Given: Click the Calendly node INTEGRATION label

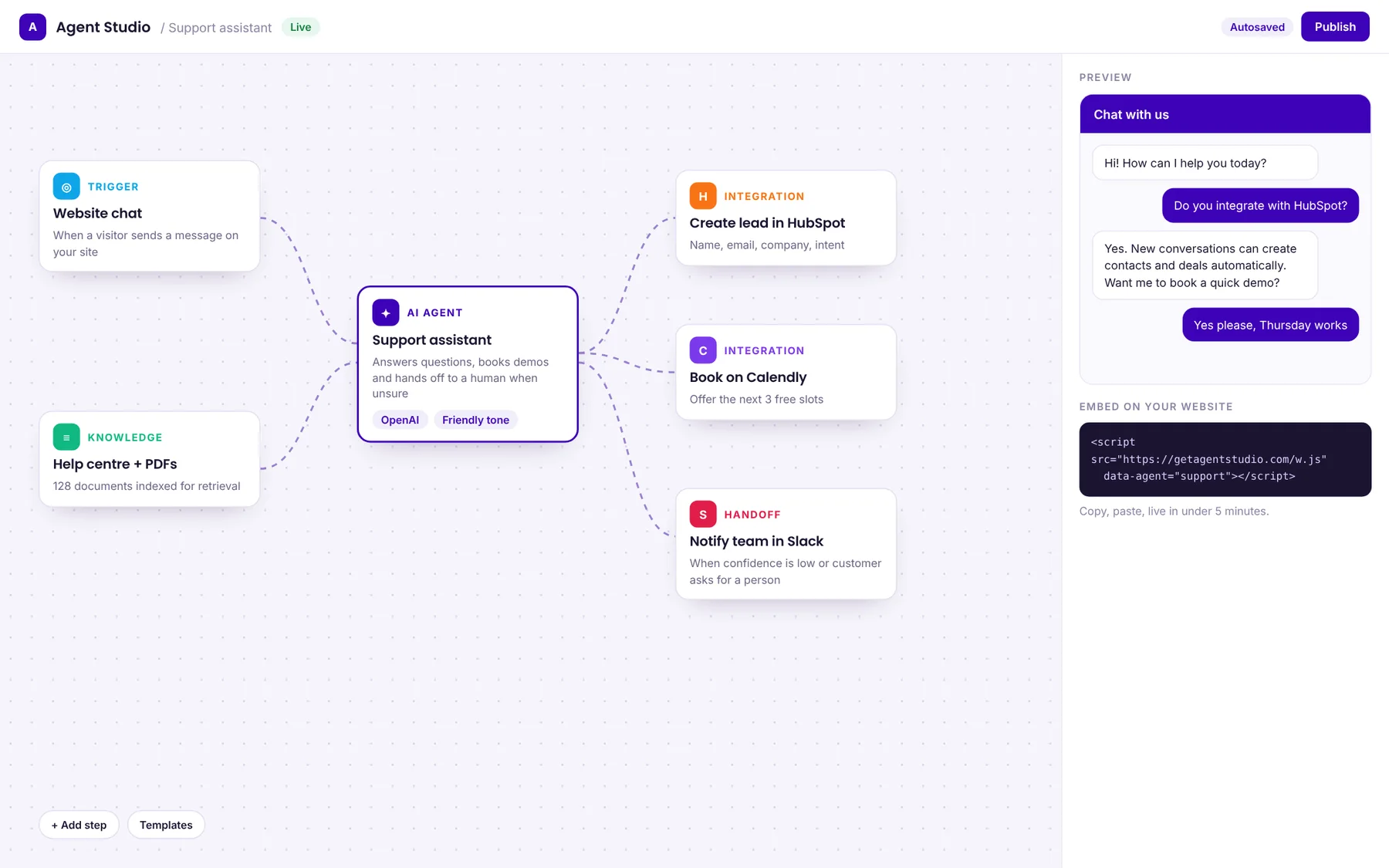Looking at the screenshot, I should (764, 350).
